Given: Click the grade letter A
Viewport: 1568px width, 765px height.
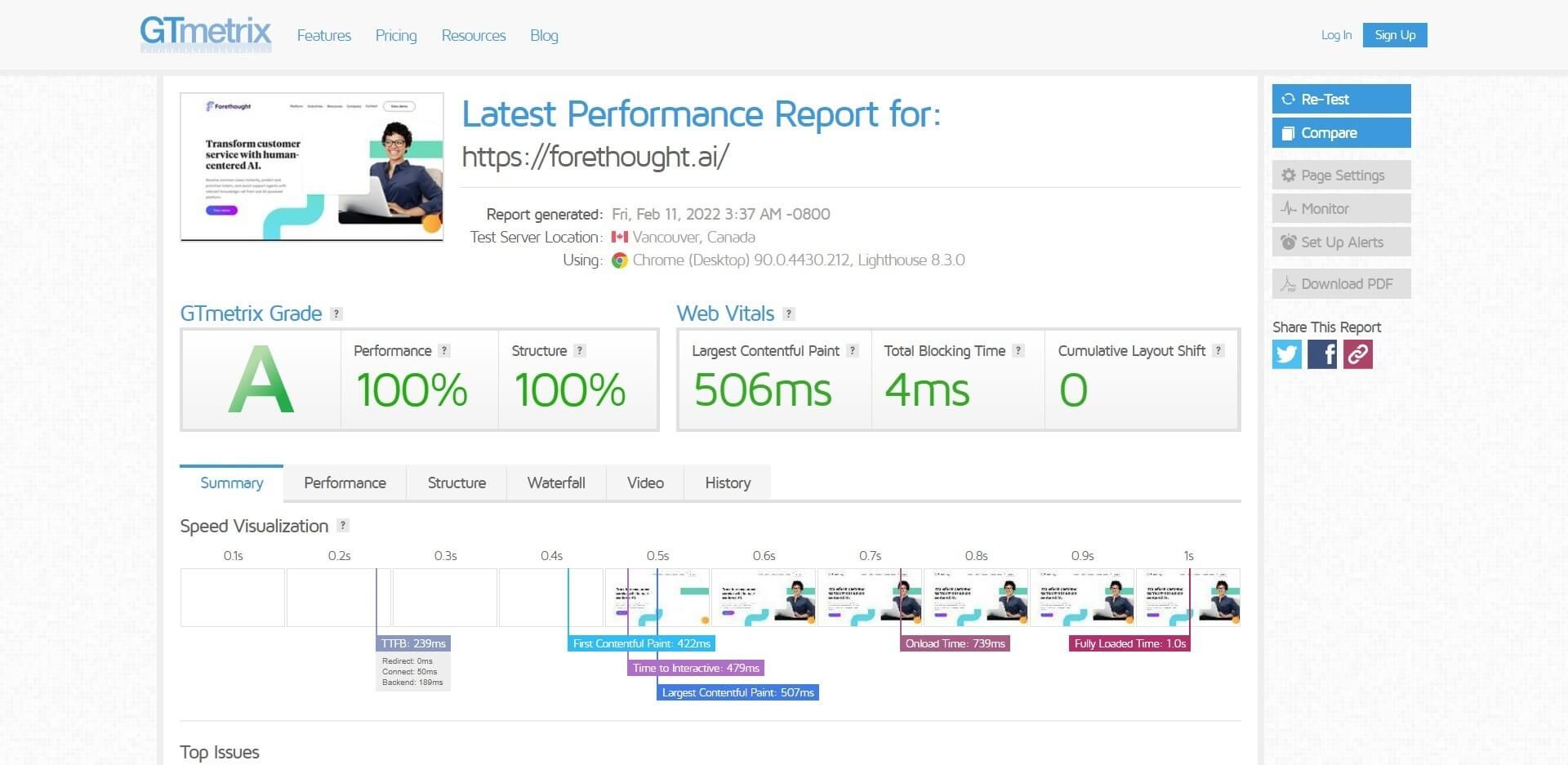Looking at the screenshot, I should click(x=261, y=380).
